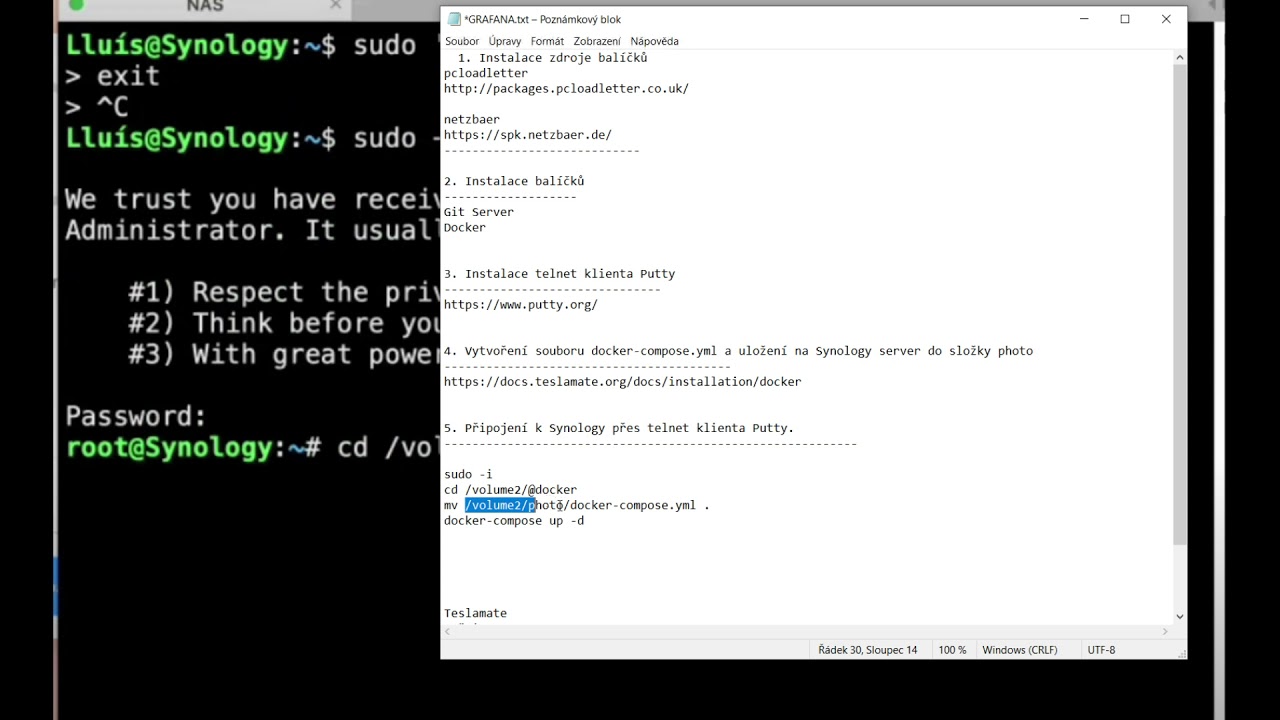
Task: Click the '4. Vytvoření souboru docker-compose.yml' heading
Action: click(x=738, y=350)
